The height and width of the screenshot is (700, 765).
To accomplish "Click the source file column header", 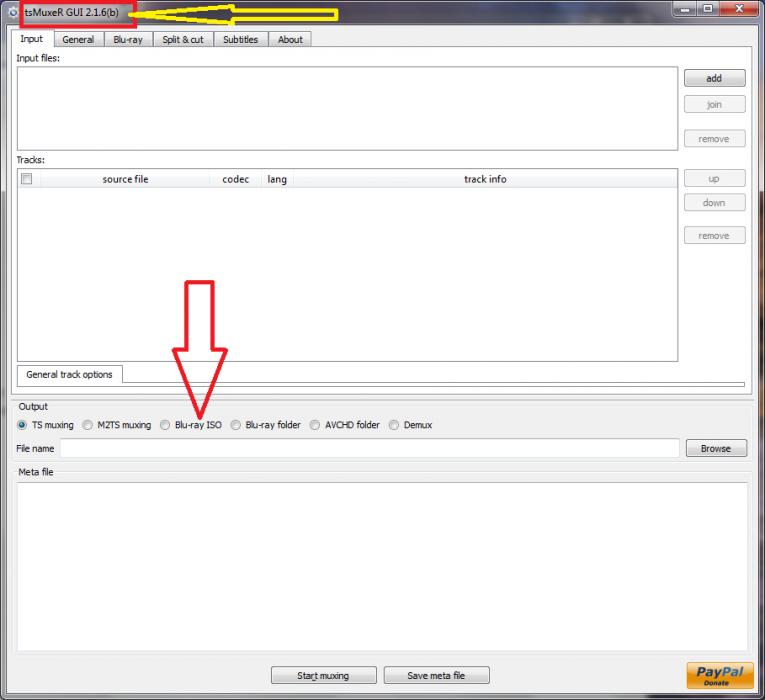I will coord(125,179).
